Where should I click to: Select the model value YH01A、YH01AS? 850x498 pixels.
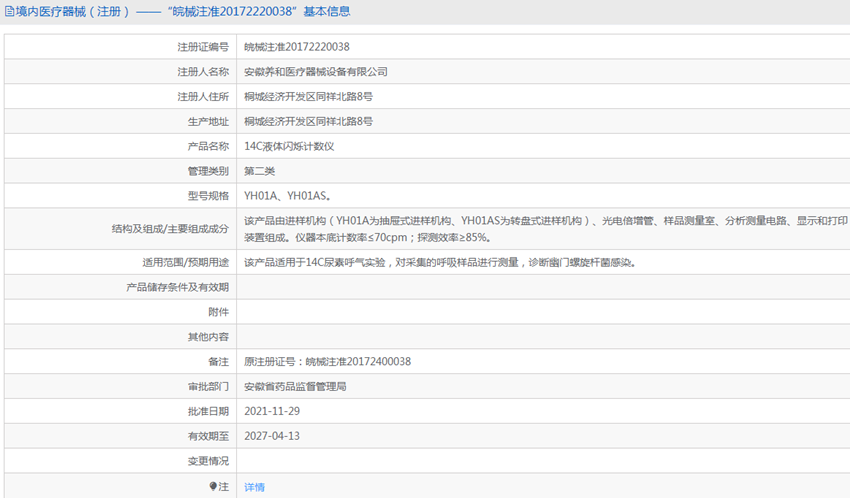[287, 196]
